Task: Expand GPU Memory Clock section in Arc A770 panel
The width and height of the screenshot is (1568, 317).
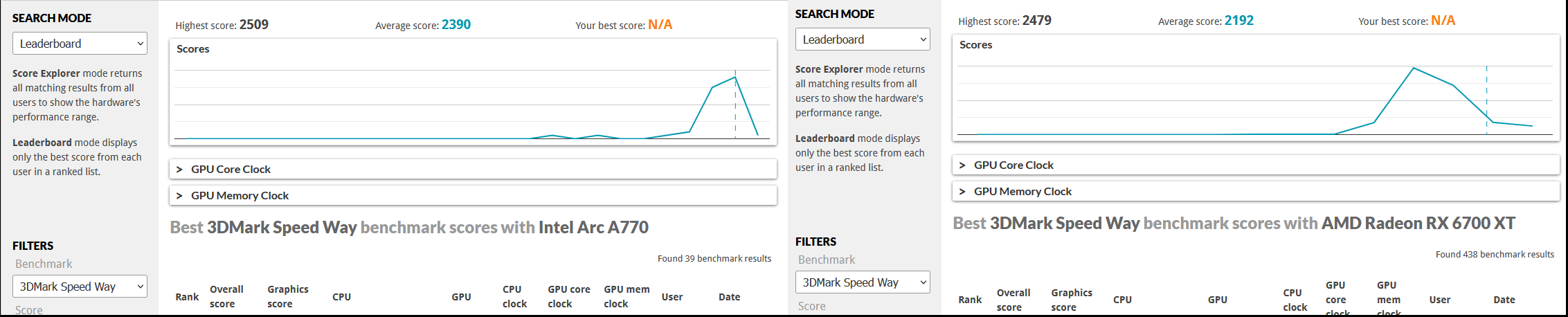Action: point(473,196)
